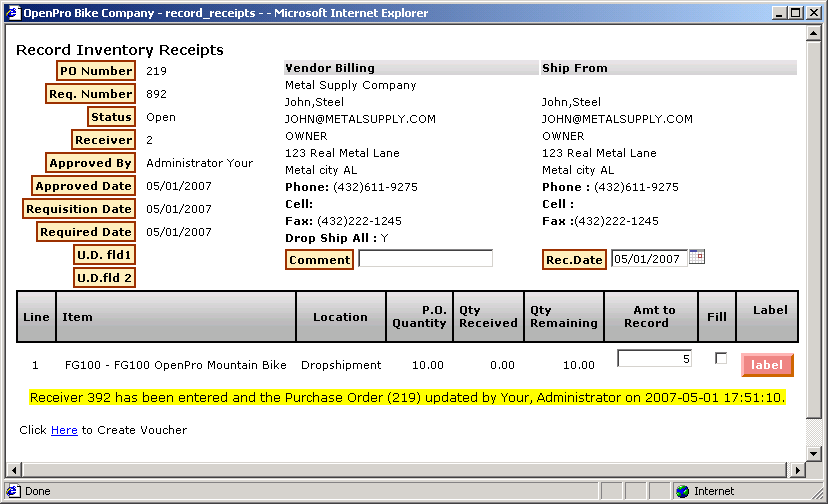Click the Req. Number label button

(91, 94)
